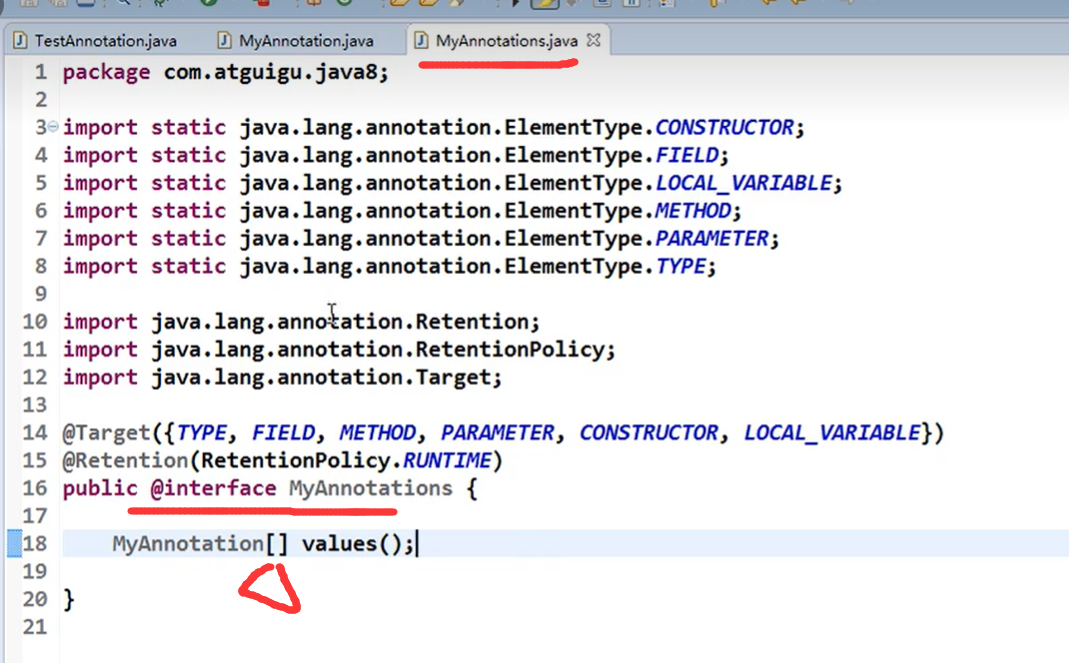Image resolution: width=1069 pixels, height=663 pixels.
Task: Click TYPE in the line 8 import
Action: [x=680, y=266]
